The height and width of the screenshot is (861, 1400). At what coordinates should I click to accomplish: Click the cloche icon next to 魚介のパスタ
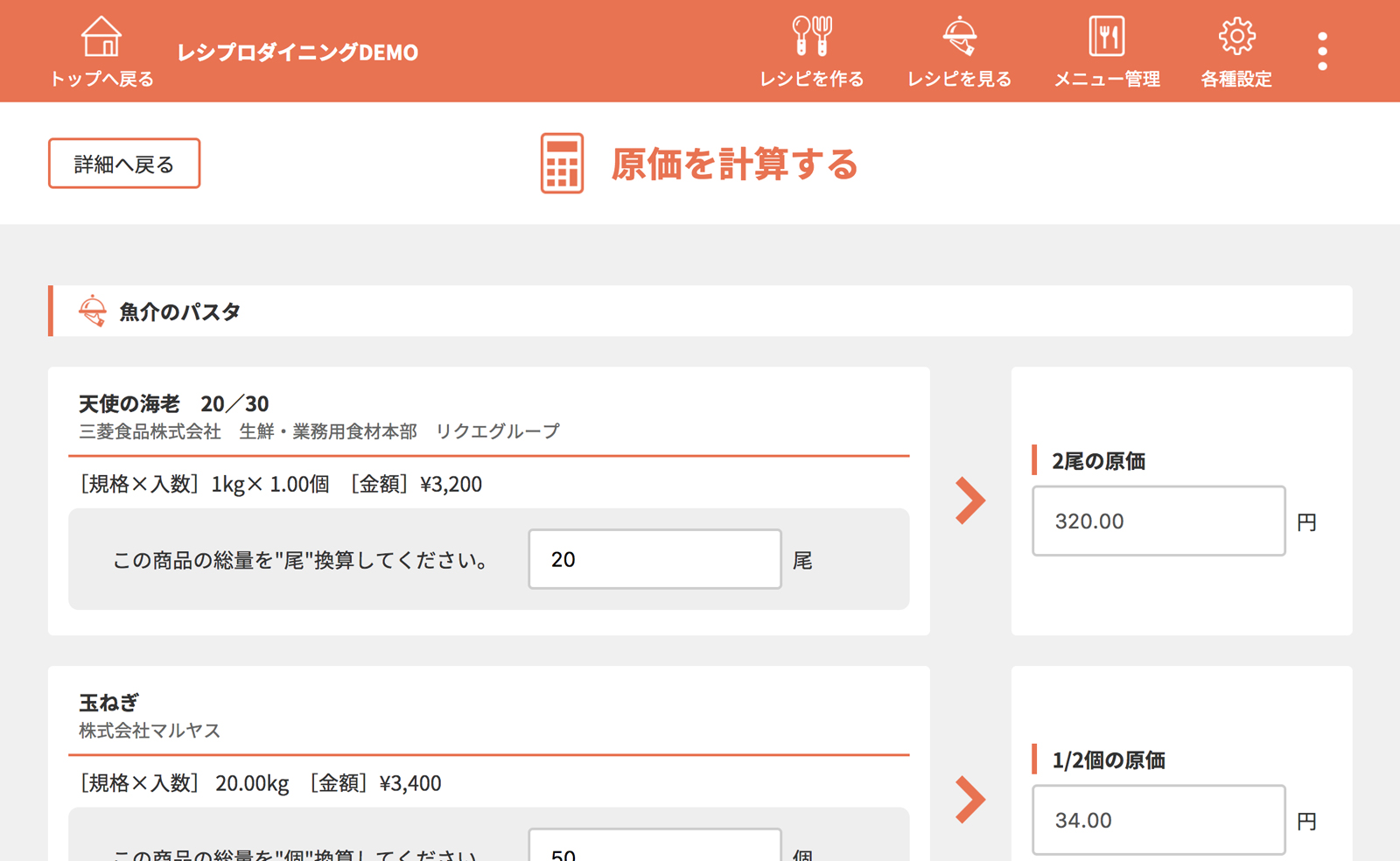point(92,311)
